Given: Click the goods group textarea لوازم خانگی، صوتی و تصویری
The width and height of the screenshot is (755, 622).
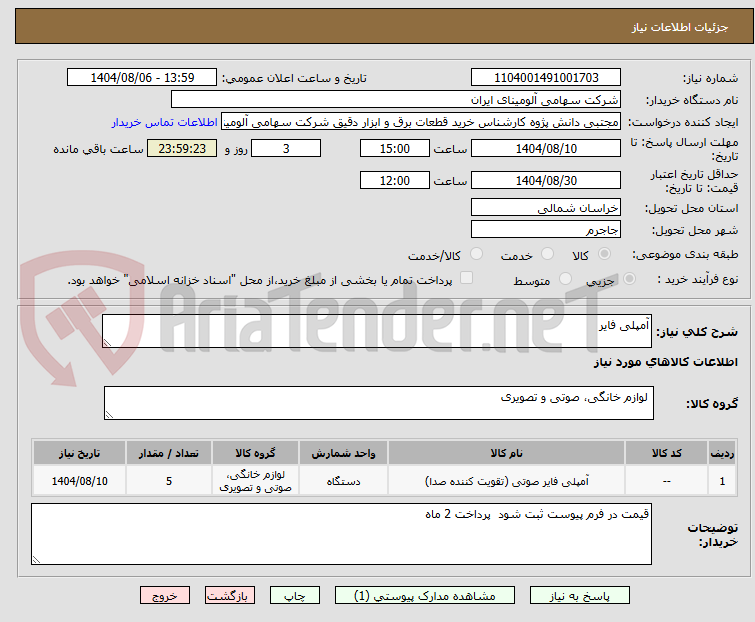Looking at the screenshot, I should click(x=379, y=403).
